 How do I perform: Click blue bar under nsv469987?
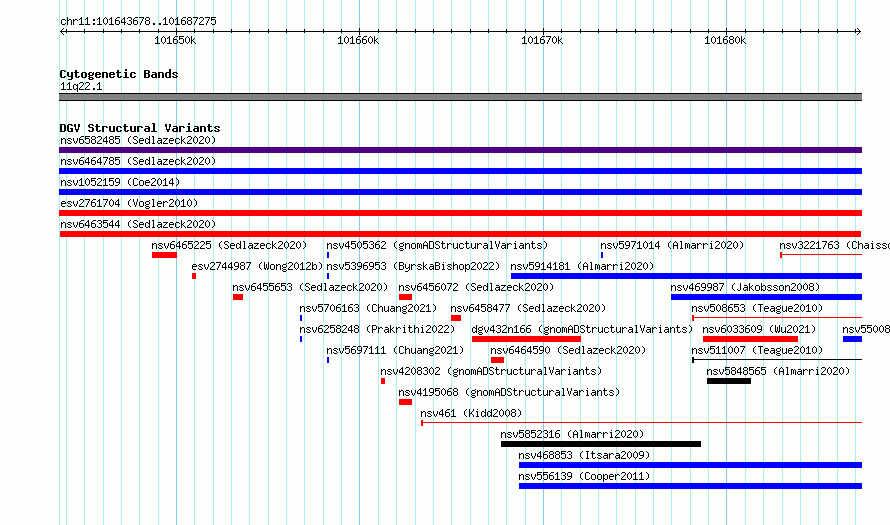[766, 297]
